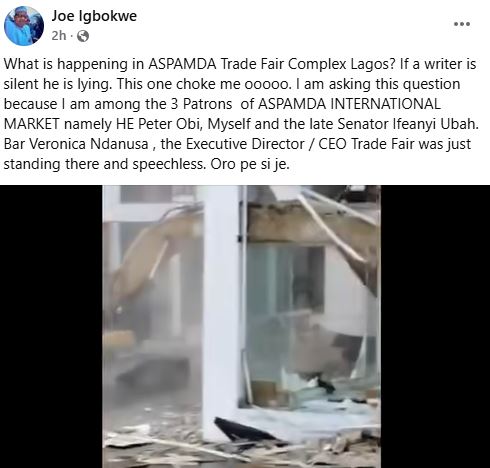This screenshot has height=468, width=490.
Task: Click the black bar left of video
Action: pyautogui.click(x=51, y=326)
